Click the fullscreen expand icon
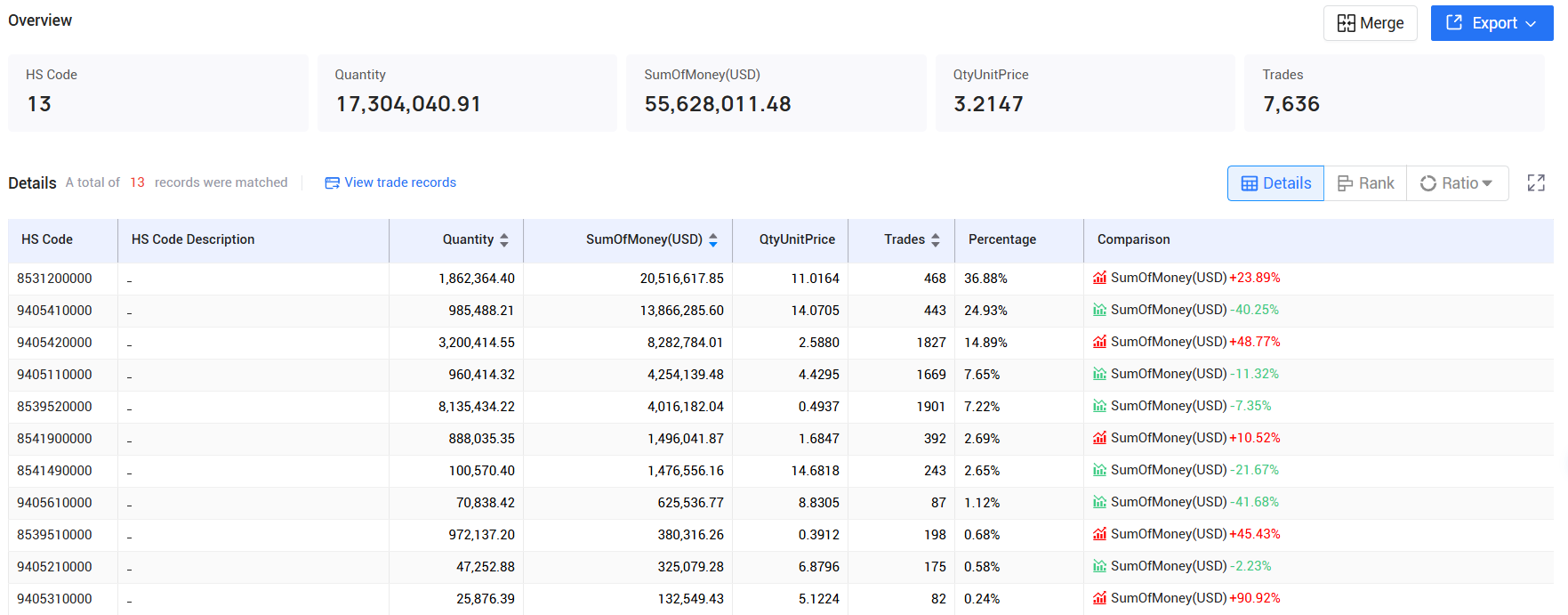The width and height of the screenshot is (1568, 615). (x=1536, y=183)
